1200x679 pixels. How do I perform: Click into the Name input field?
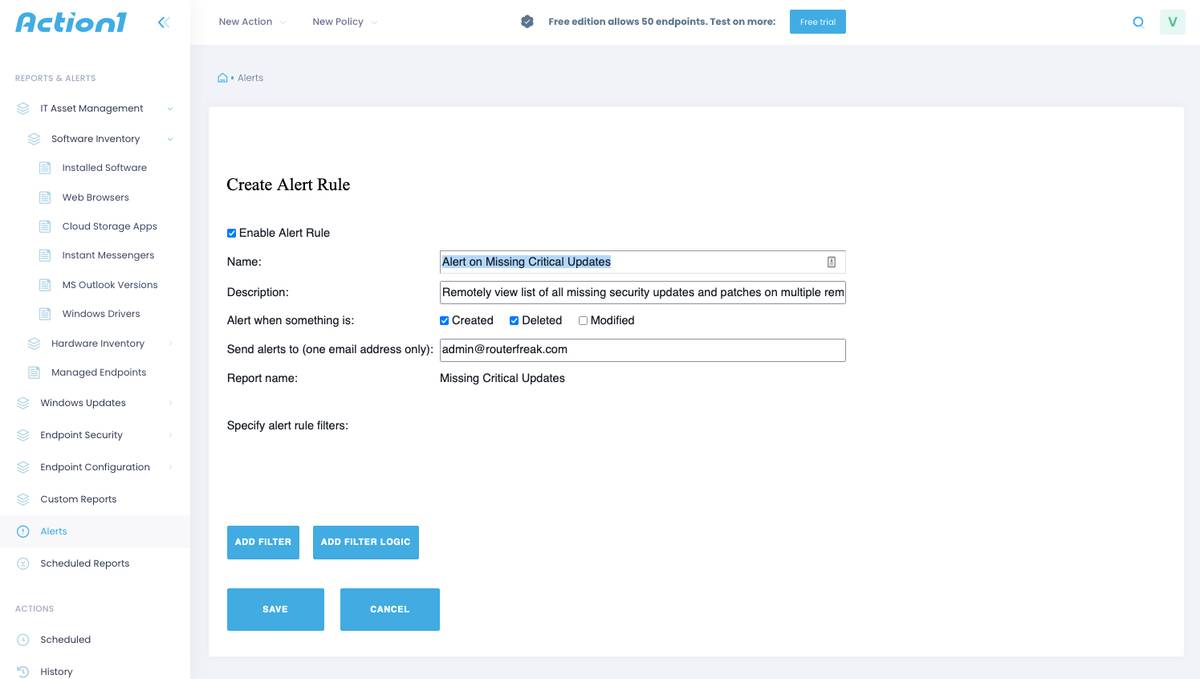[642, 262]
